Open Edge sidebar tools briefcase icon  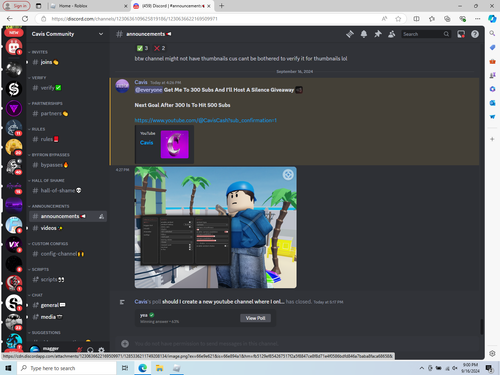[x=492, y=61]
